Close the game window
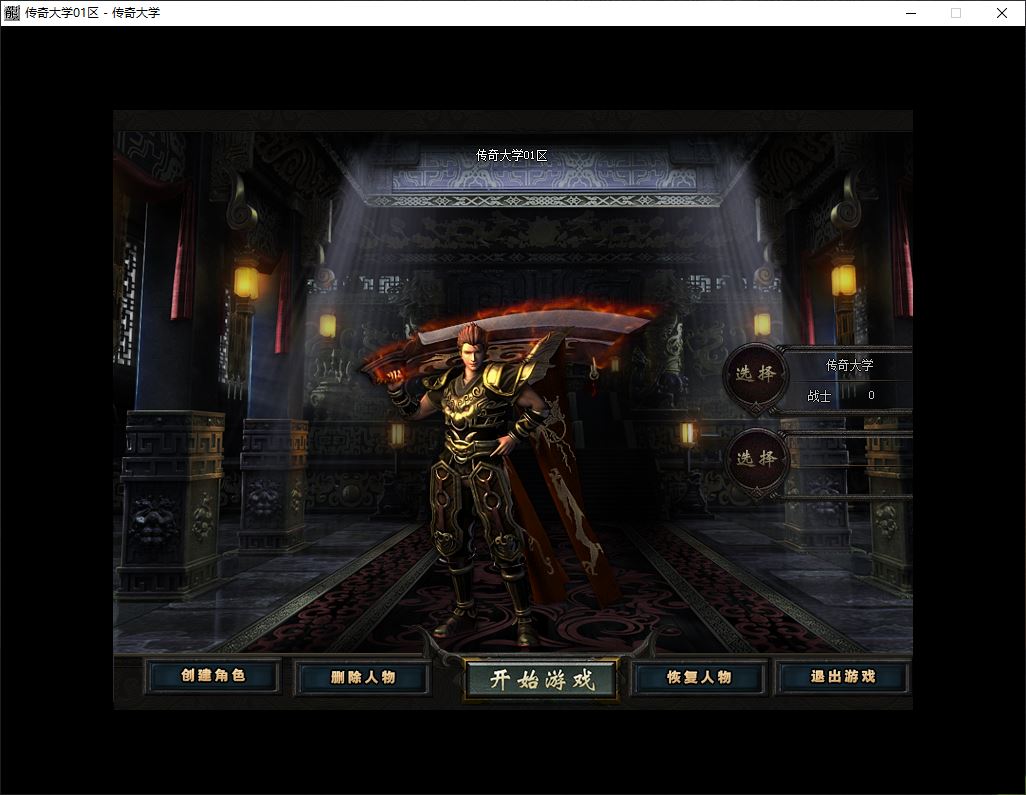Viewport: 1026px width, 795px height. tap(1002, 13)
